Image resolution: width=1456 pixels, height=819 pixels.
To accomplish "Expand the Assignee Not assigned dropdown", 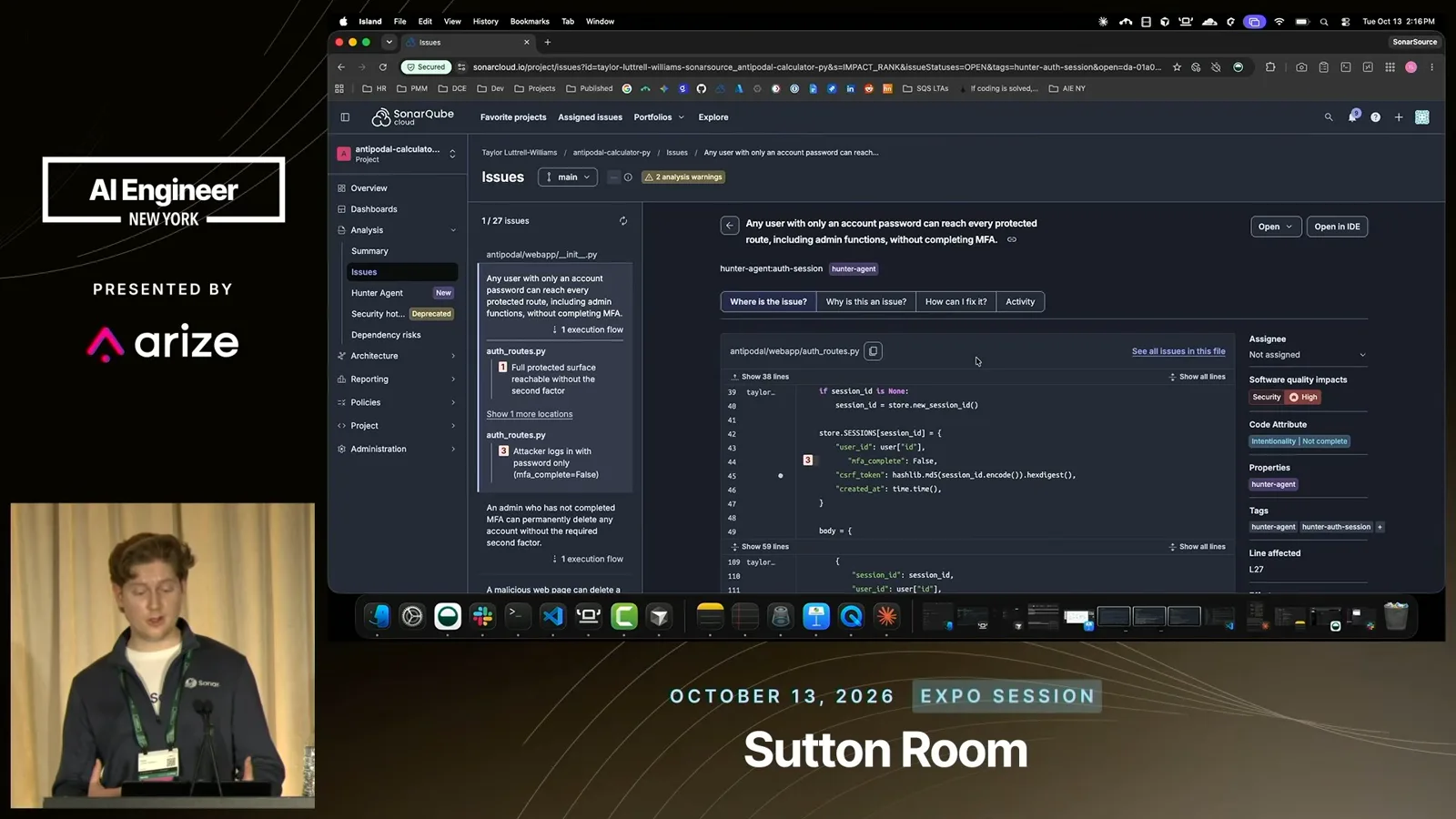I will (1308, 355).
